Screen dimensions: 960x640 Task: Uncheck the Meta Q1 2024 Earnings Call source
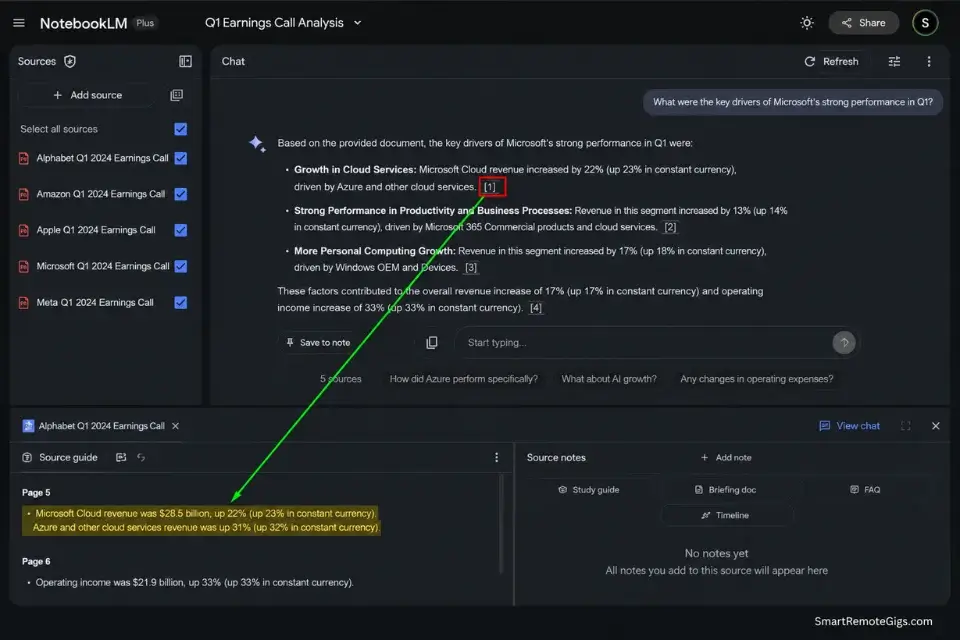[181, 303]
